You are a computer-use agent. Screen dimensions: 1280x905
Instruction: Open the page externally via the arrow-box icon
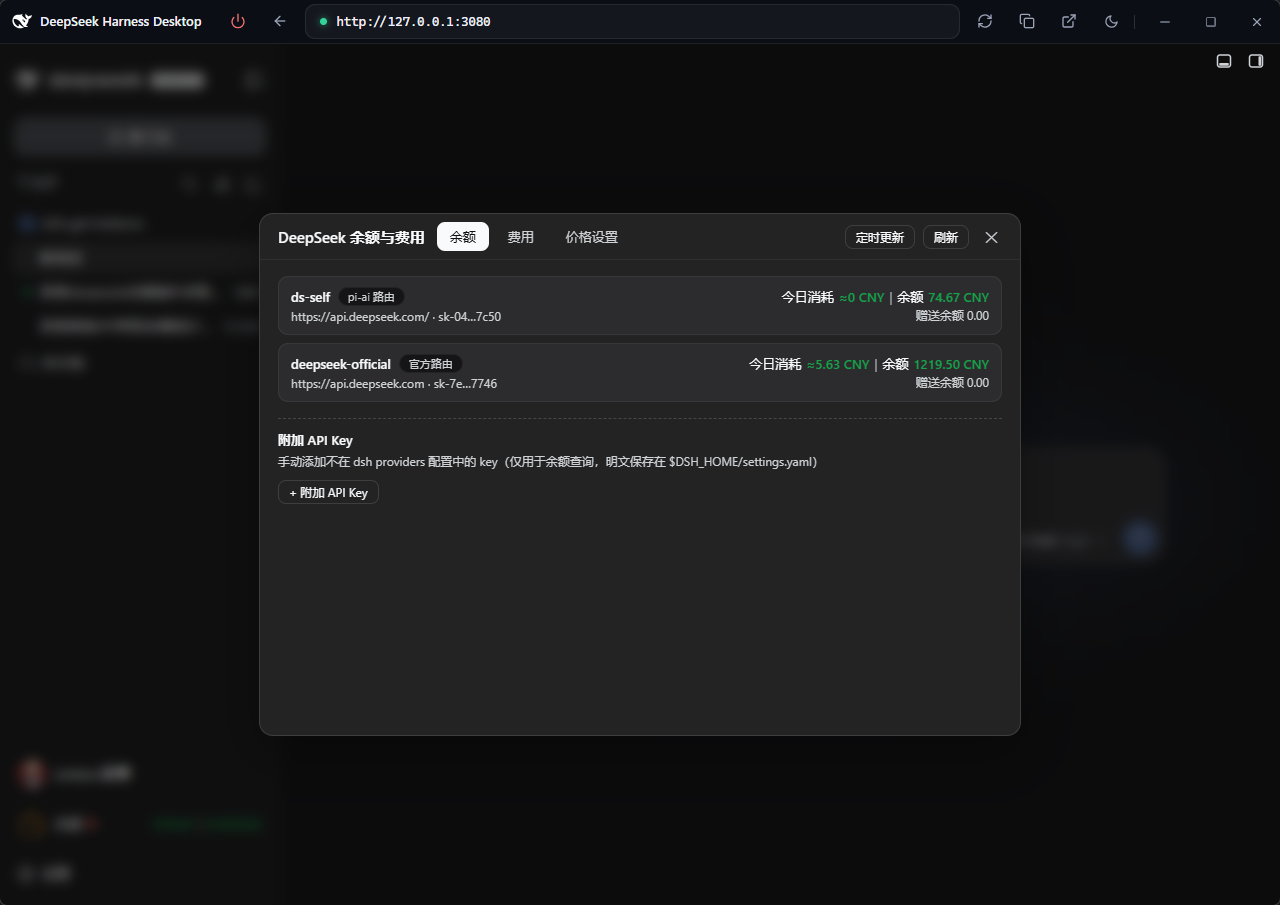1069,21
